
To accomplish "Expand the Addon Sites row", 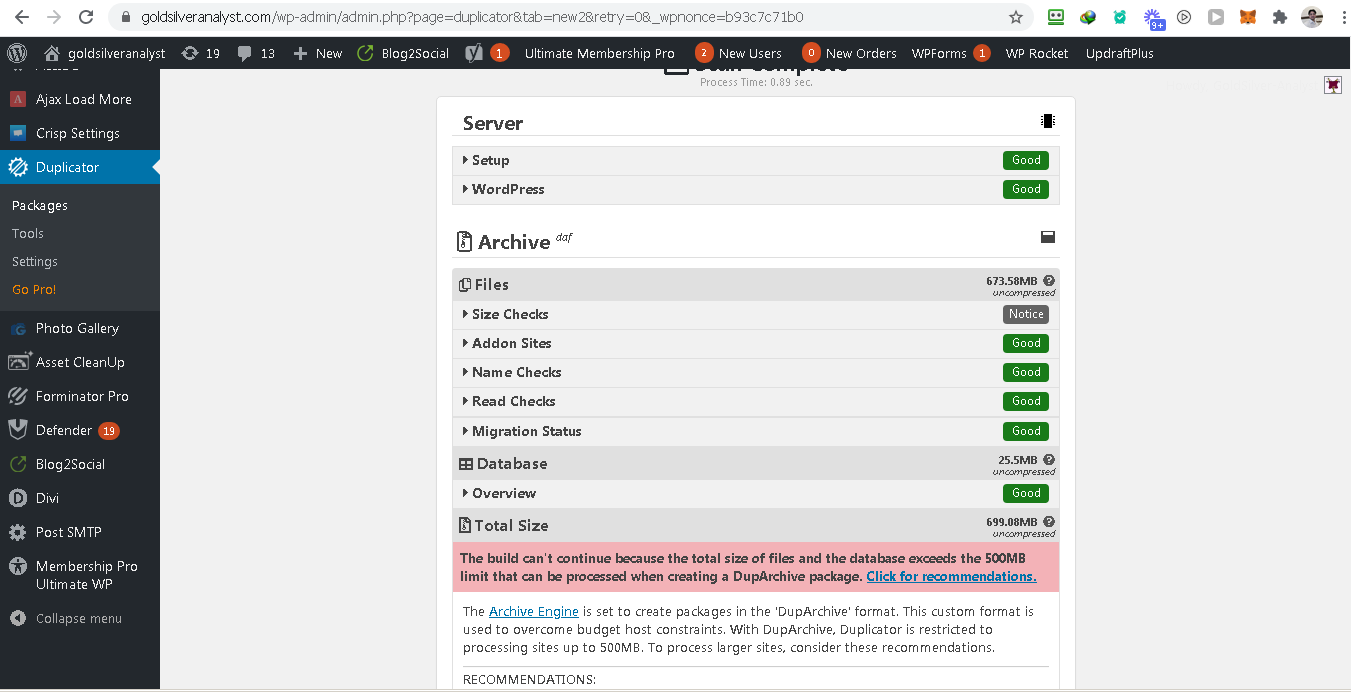I will click(756, 343).
